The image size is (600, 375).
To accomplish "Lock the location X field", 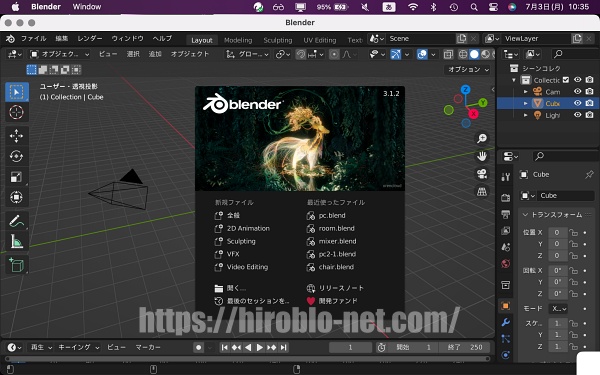I will [573, 233].
